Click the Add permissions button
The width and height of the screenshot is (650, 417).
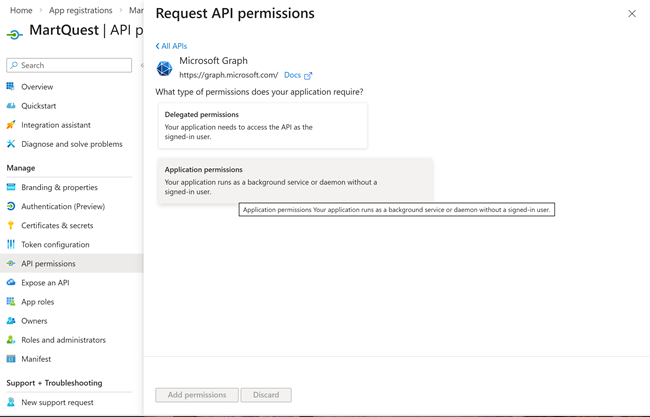click(x=197, y=395)
